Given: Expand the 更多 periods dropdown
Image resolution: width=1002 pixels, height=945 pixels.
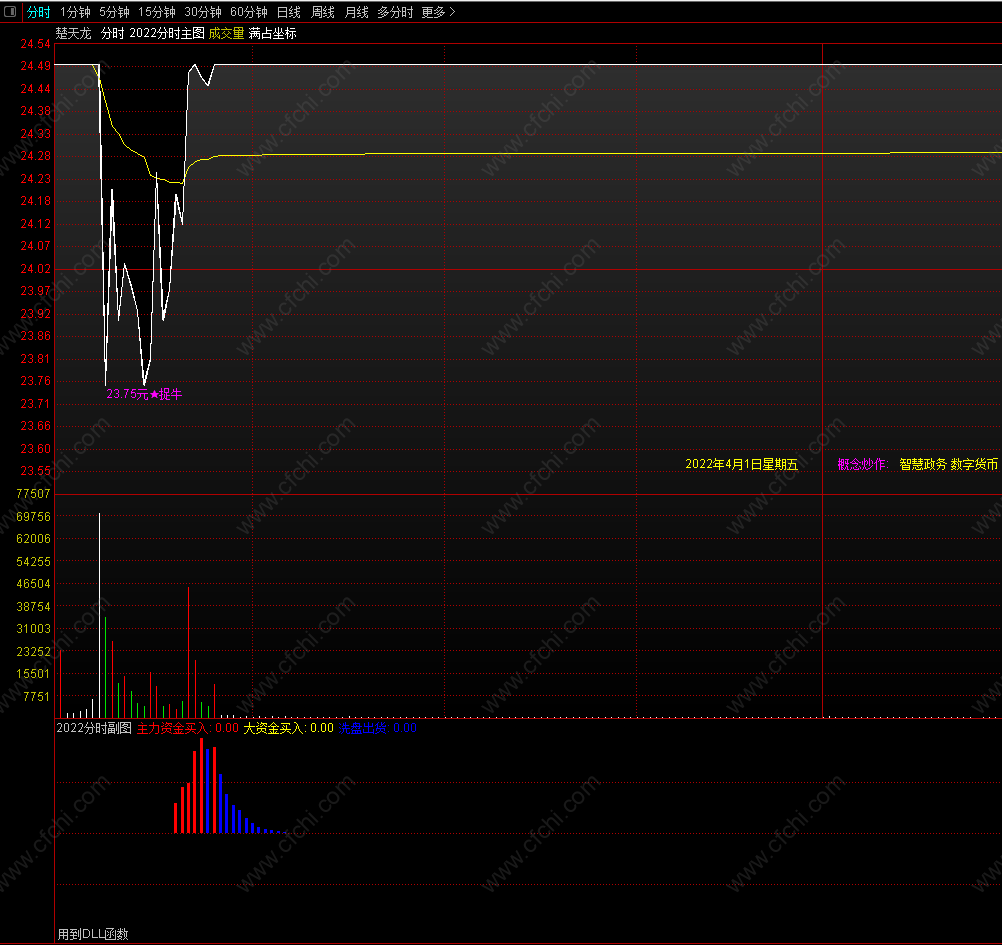Looking at the screenshot, I should [x=438, y=12].
